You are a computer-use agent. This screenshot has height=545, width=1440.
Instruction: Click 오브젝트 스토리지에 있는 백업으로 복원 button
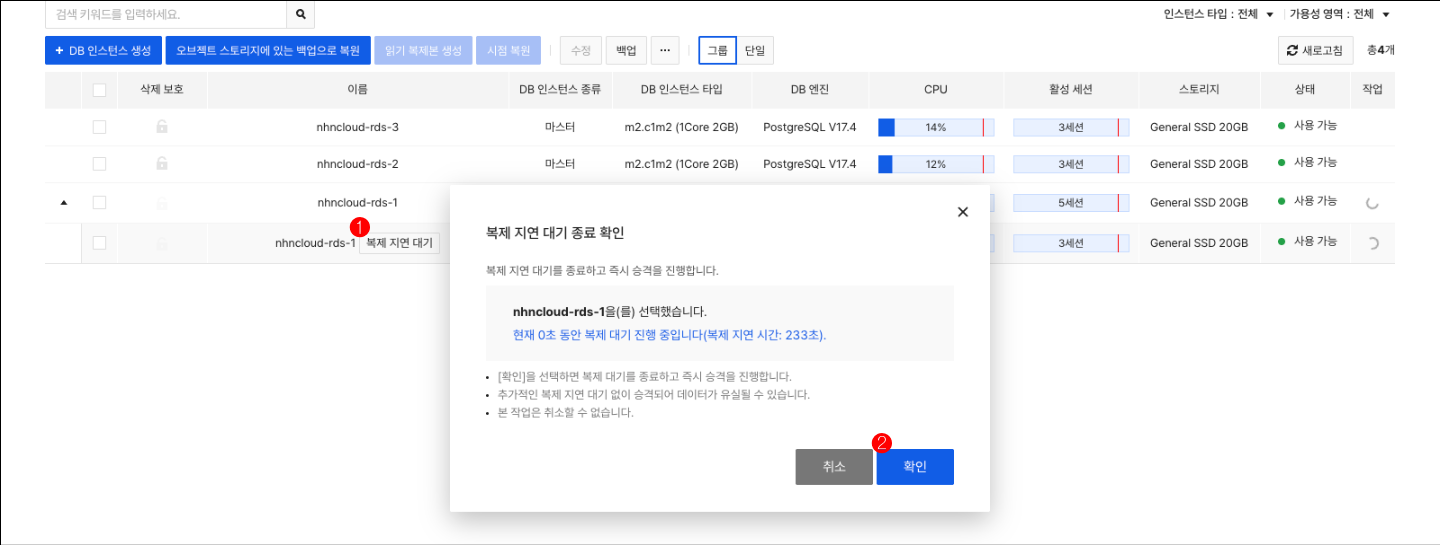268,50
